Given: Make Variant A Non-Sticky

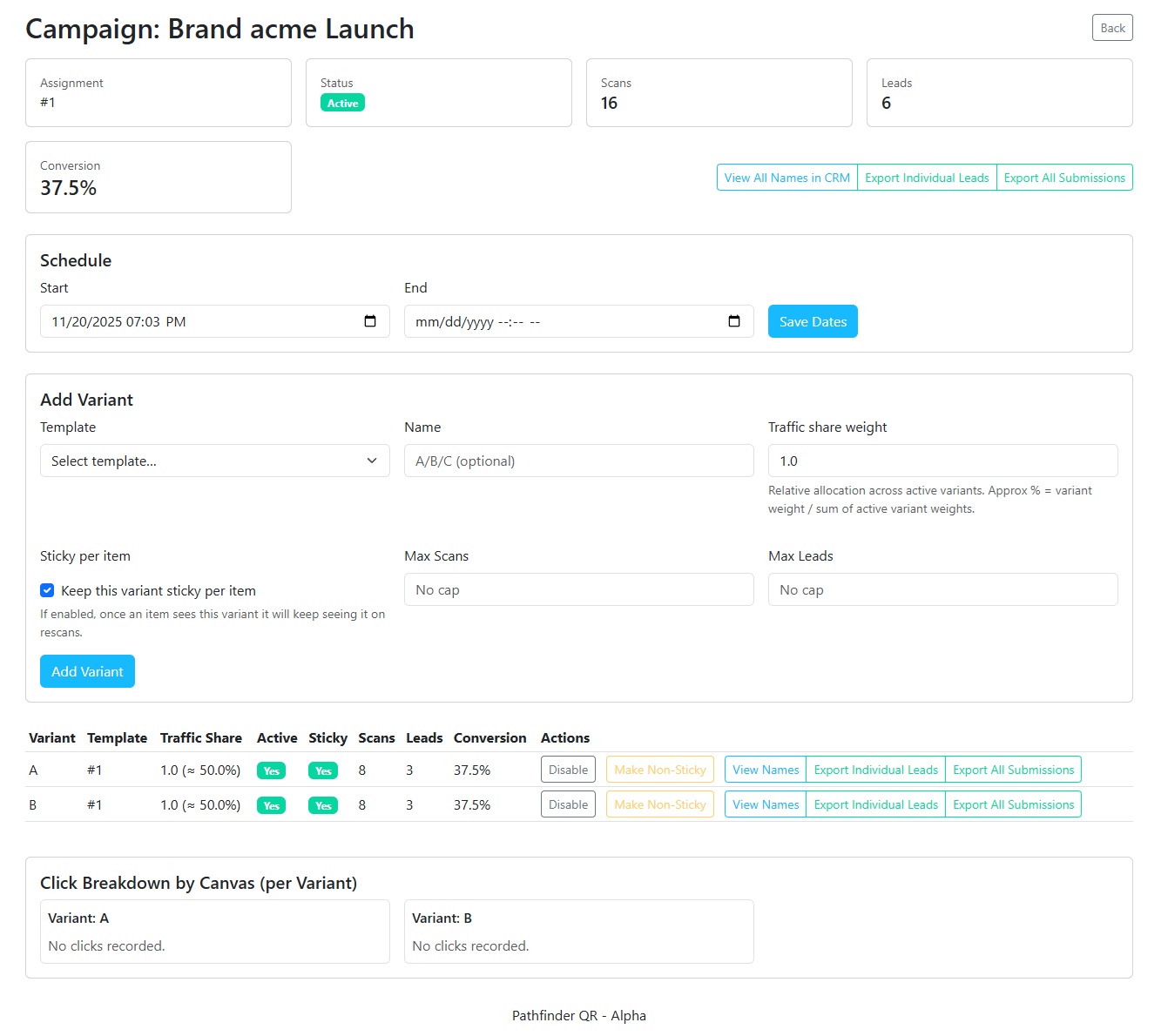Looking at the screenshot, I should tap(659, 769).
